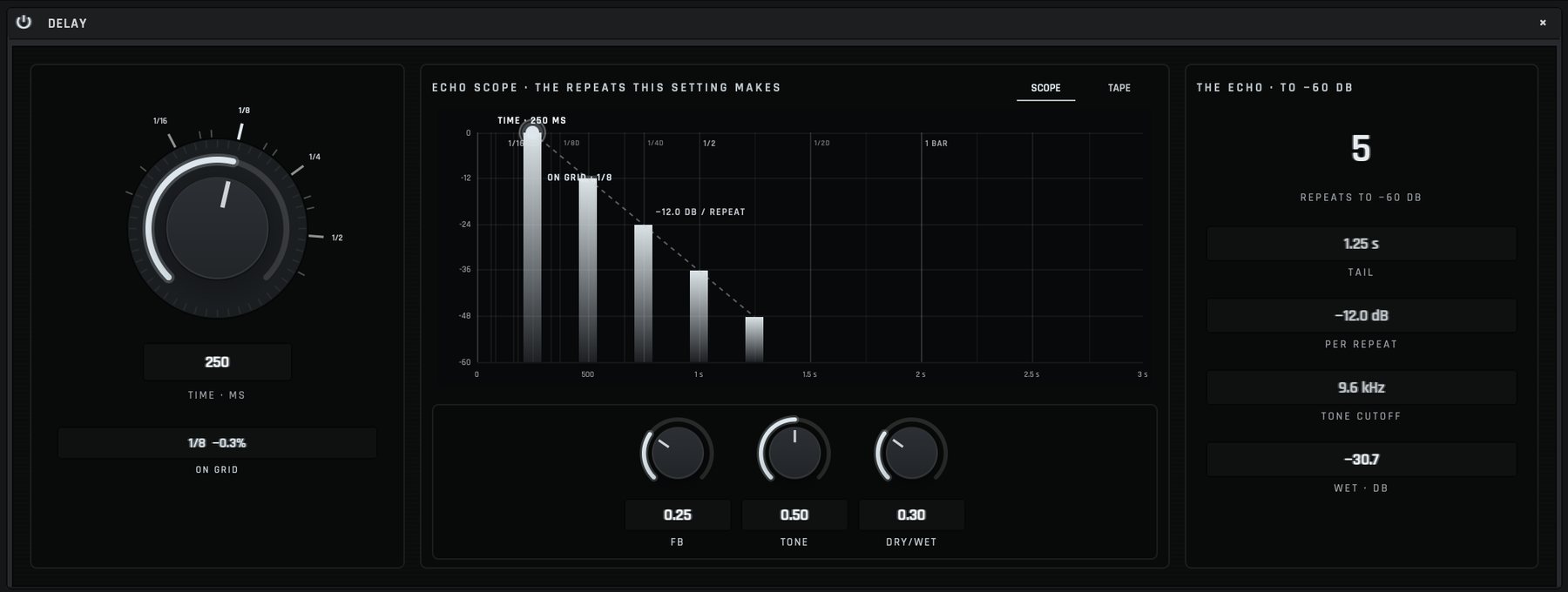Screen dimensions: 1568x592
Task: Select the 0.50 Tone value field
Action: (794, 515)
